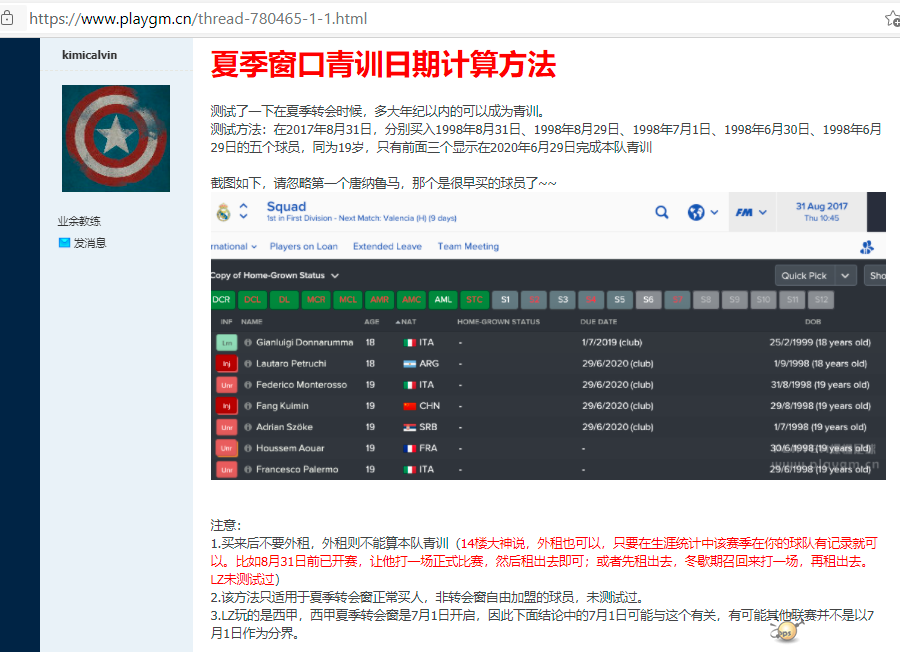
Task: Click info icon beside Francesco Palermo
Action: tap(248, 469)
